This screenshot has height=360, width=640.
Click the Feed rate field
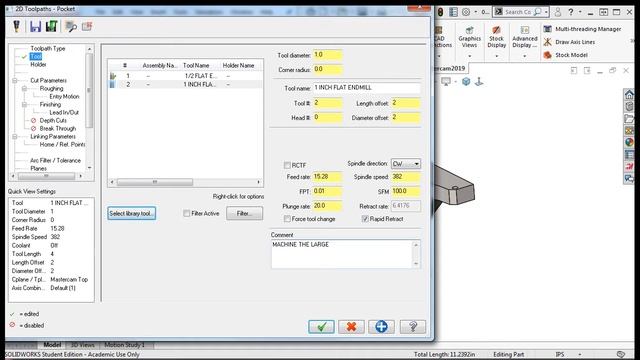pyautogui.click(x=327, y=177)
